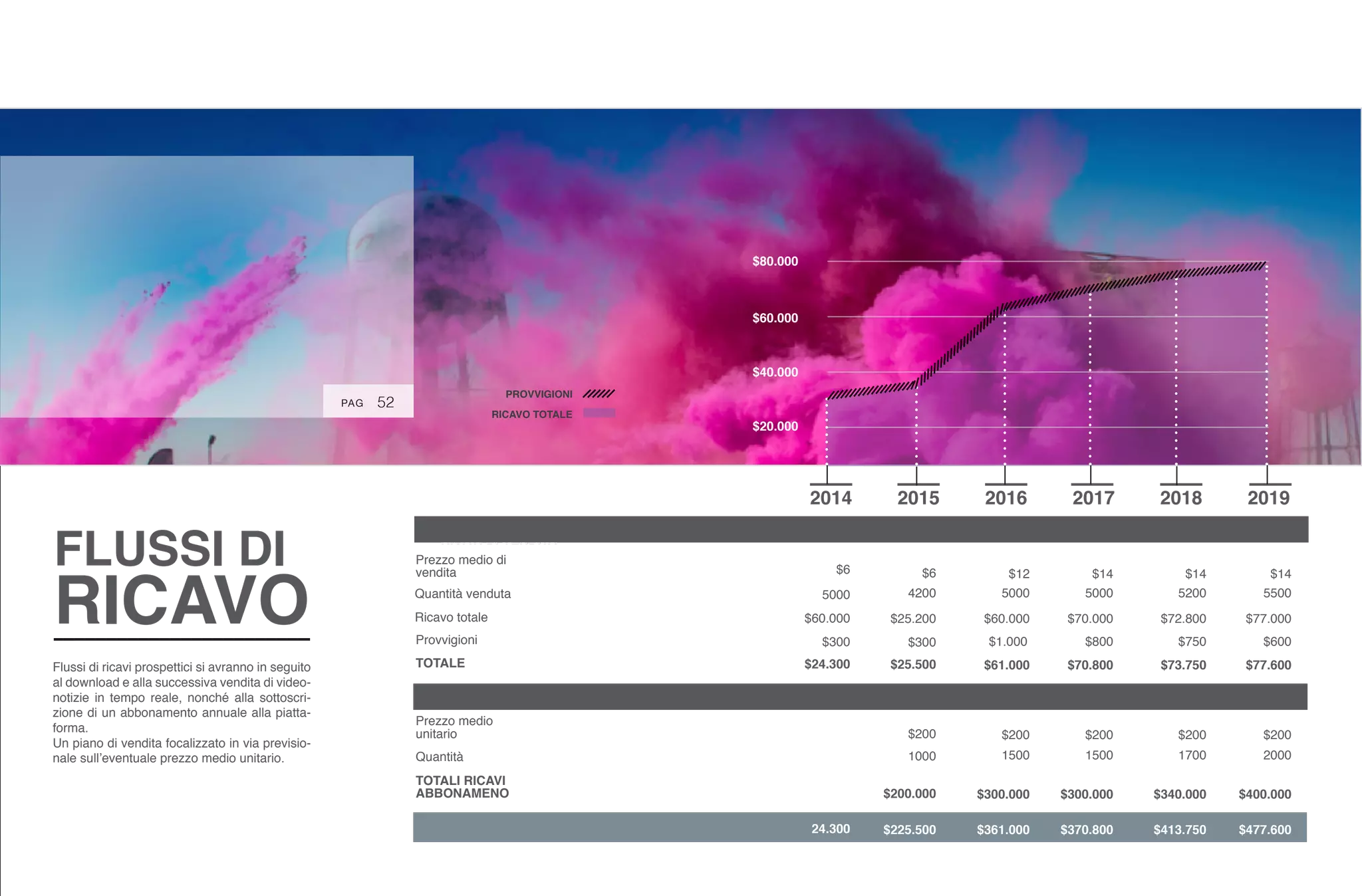Click the RICAVO TOTALE purple legend swatch
Screen dimensions: 1362x896
pos(599,413)
